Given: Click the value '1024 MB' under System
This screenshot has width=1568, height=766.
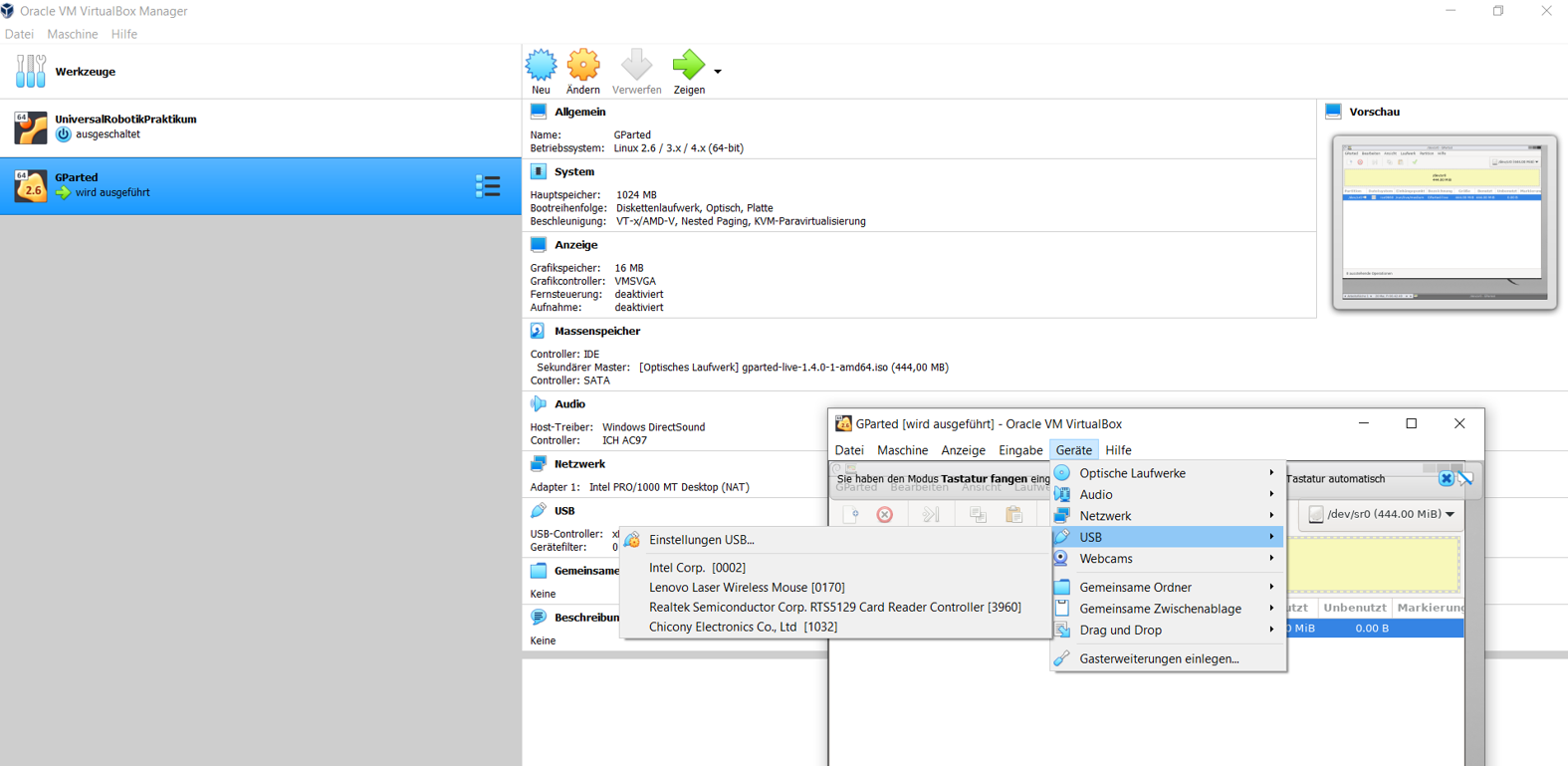Looking at the screenshot, I should coord(636,195).
